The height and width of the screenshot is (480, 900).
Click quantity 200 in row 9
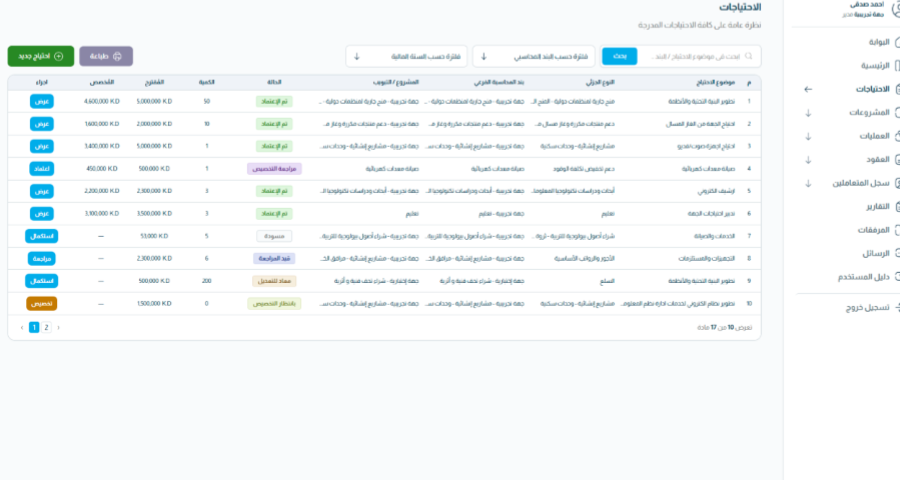tap(207, 281)
